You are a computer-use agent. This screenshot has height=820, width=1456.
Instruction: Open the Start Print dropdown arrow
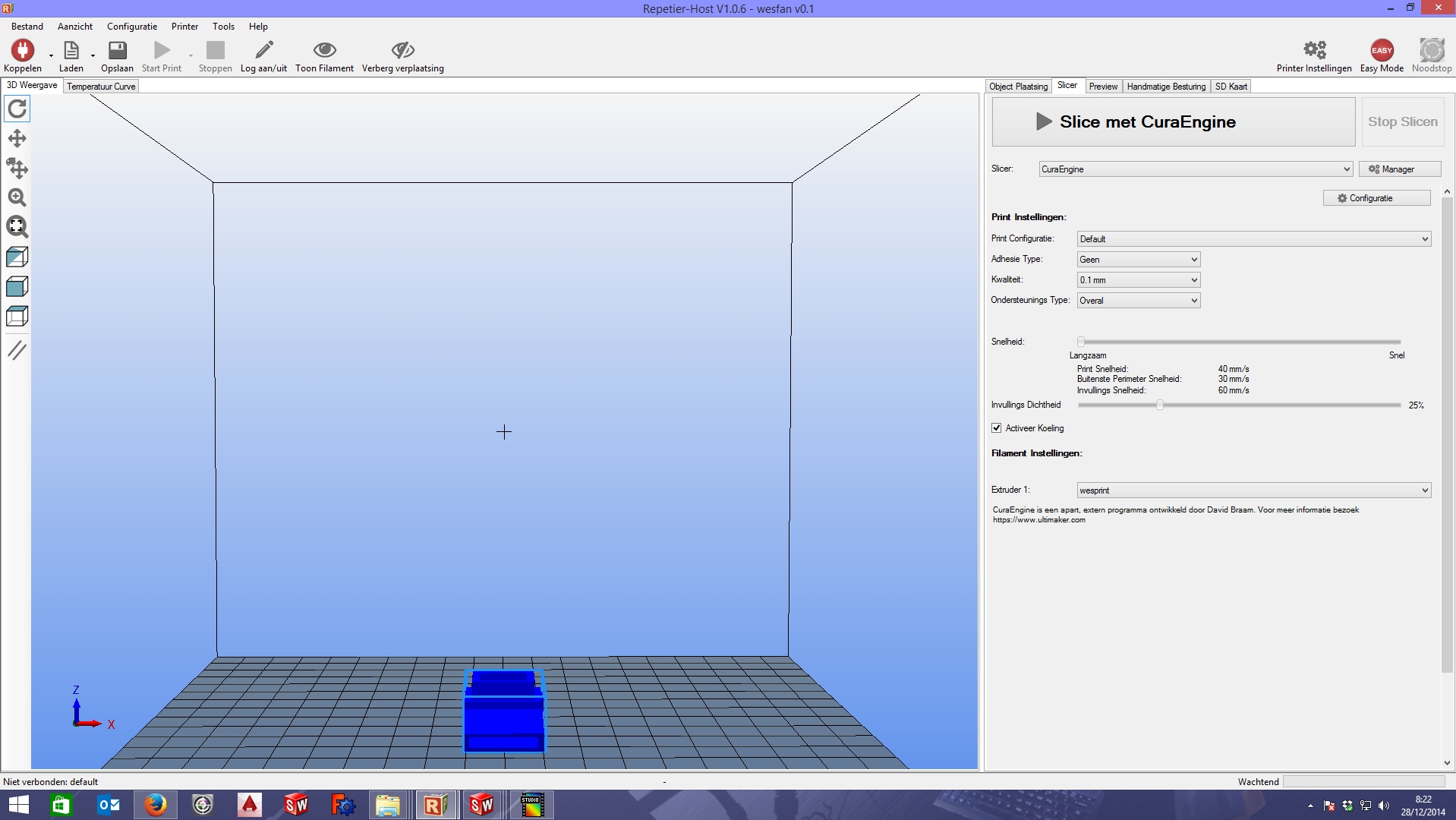click(x=191, y=55)
